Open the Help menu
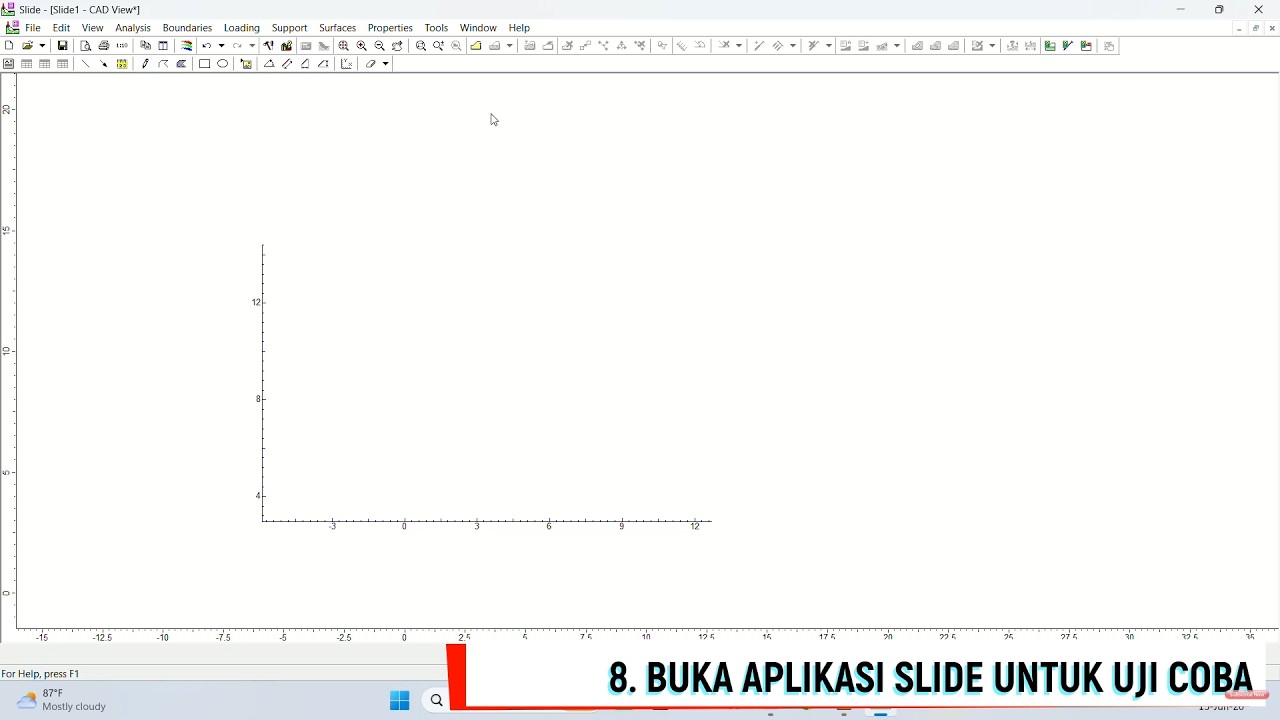Image resolution: width=1280 pixels, height=720 pixels. tap(519, 28)
